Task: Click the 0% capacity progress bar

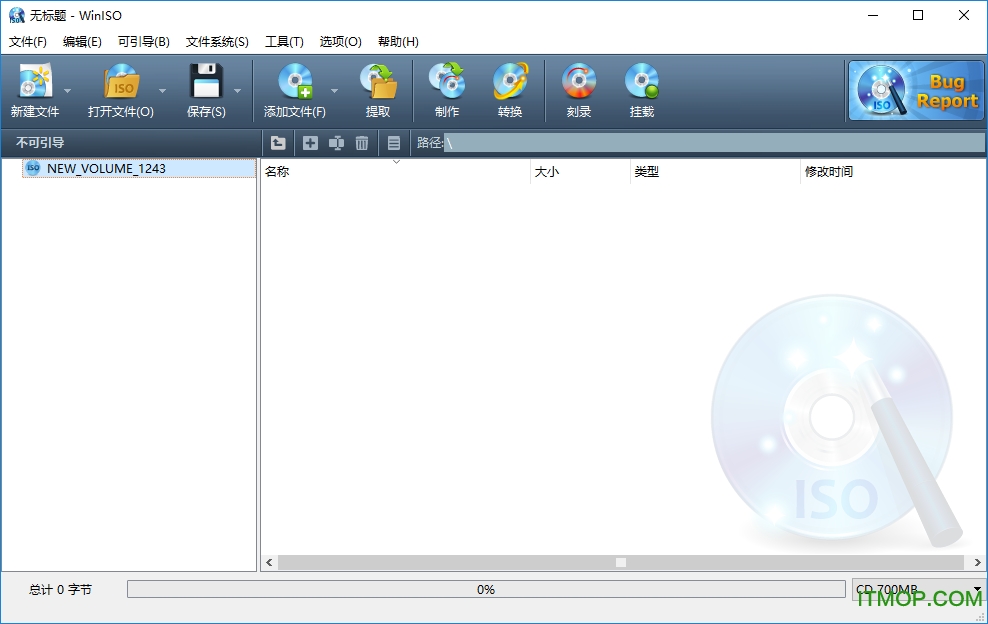Action: (x=486, y=589)
